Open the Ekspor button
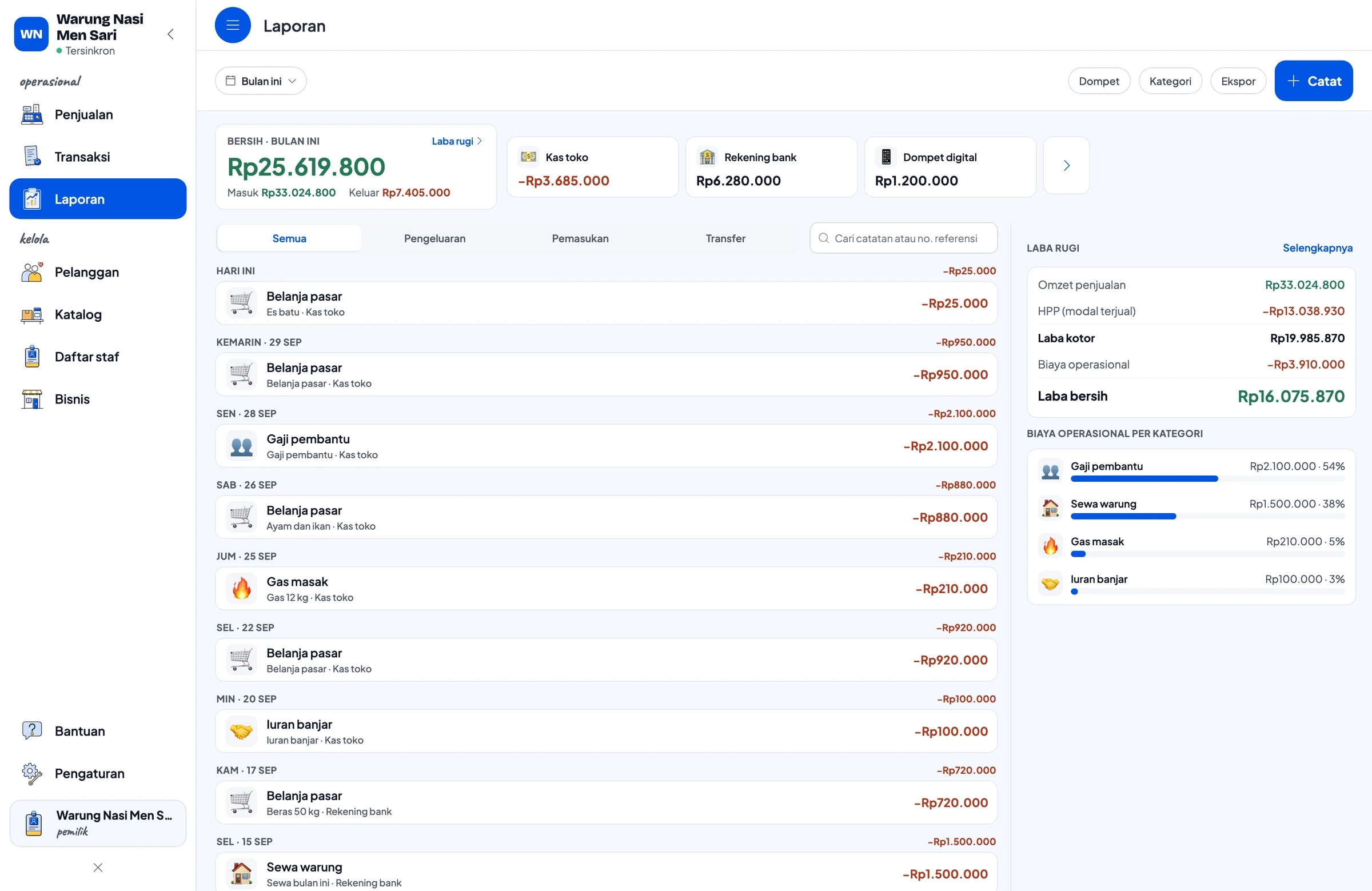Viewport: 1372px width, 891px height. tap(1238, 81)
